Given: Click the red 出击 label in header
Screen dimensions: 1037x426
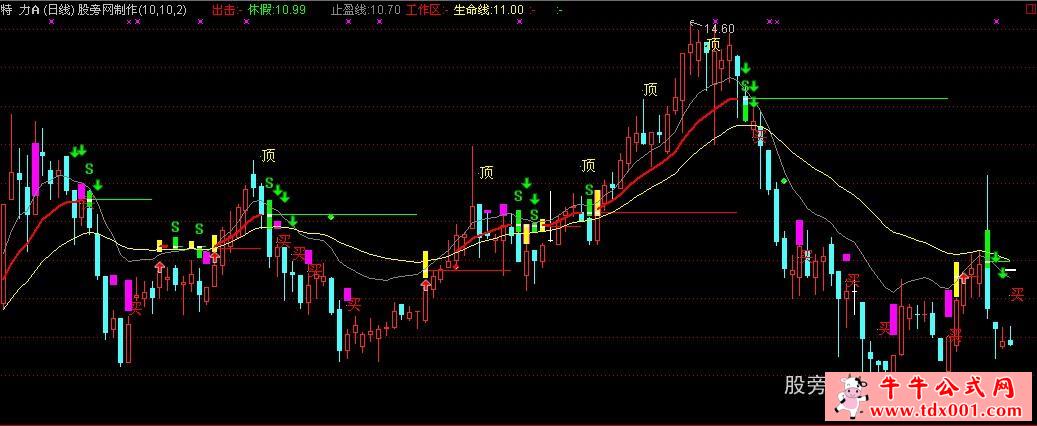Looking at the screenshot, I should (226, 9).
